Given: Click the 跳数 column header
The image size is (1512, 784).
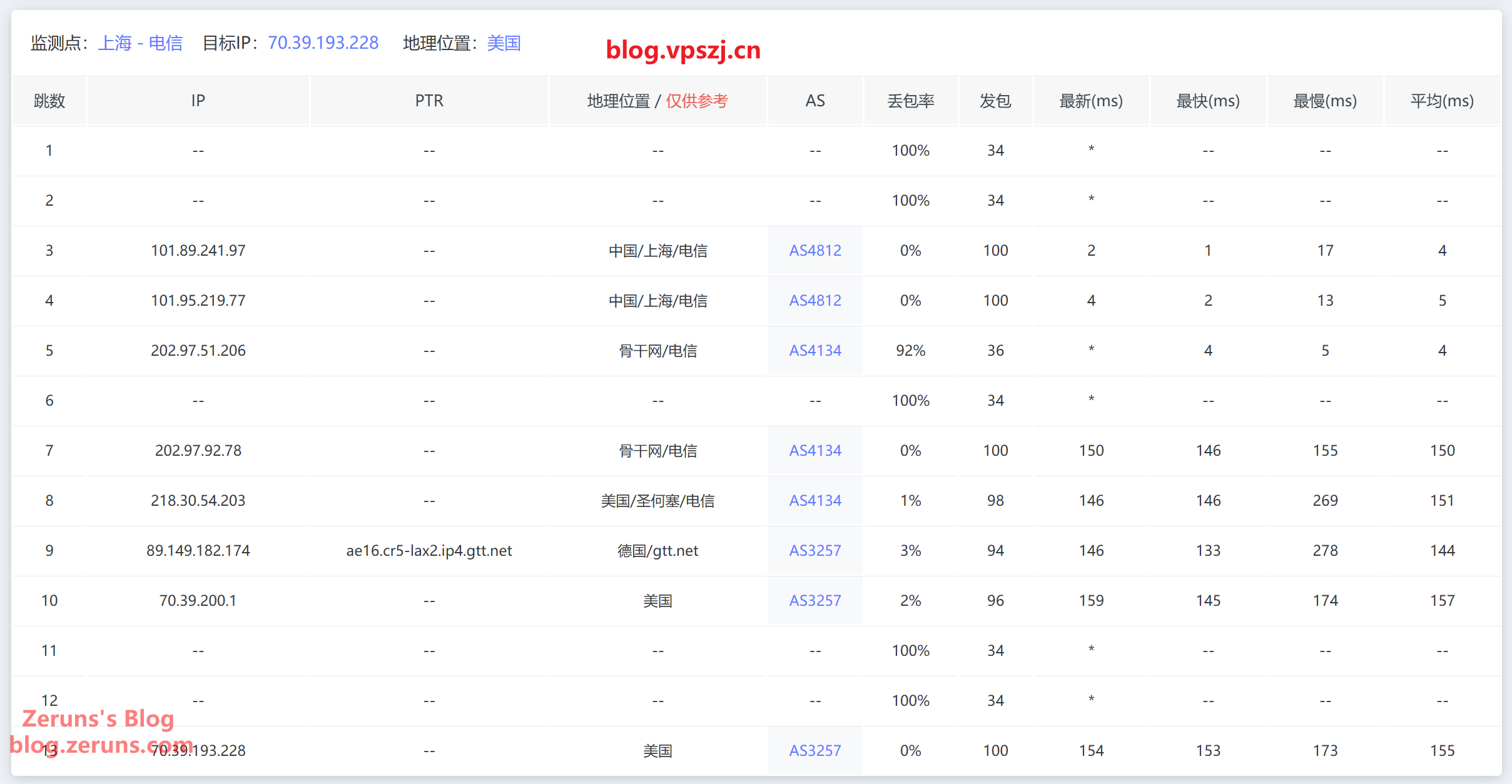Looking at the screenshot, I should pos(49,101).
